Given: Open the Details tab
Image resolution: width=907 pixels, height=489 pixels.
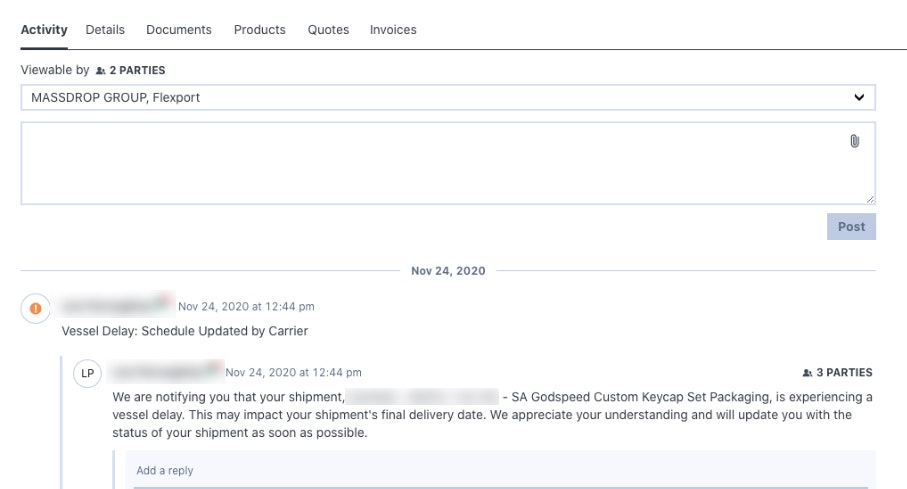Looking at the screenshot, I should click(x=105, y=30).
